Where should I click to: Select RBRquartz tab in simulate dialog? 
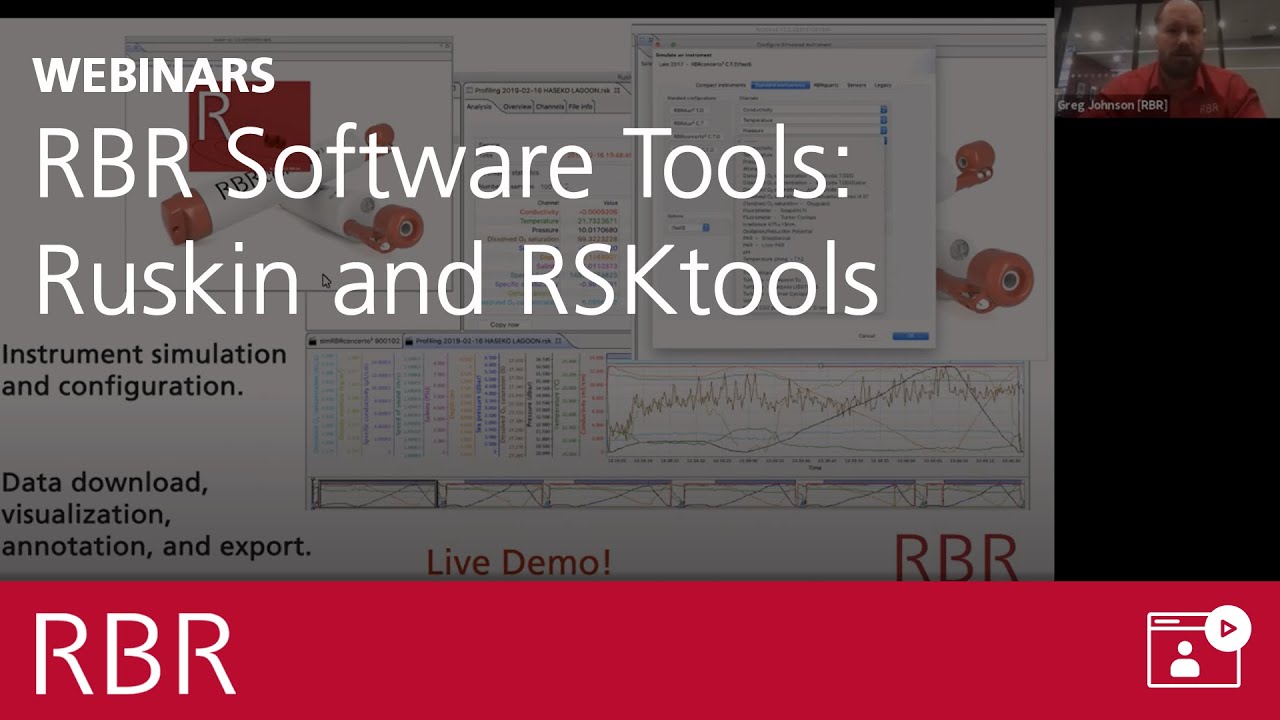point(826,86)
